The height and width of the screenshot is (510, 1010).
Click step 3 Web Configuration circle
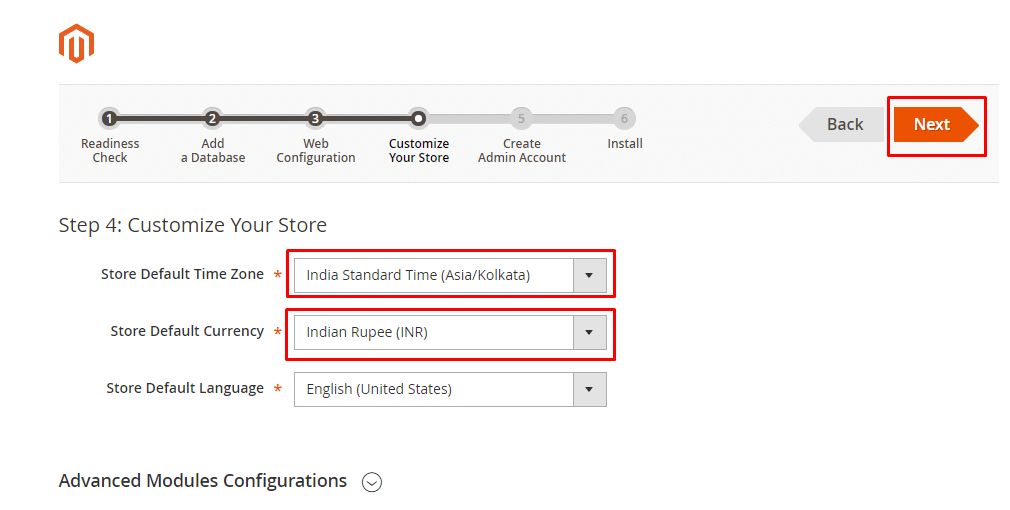(x=315, y=119)
